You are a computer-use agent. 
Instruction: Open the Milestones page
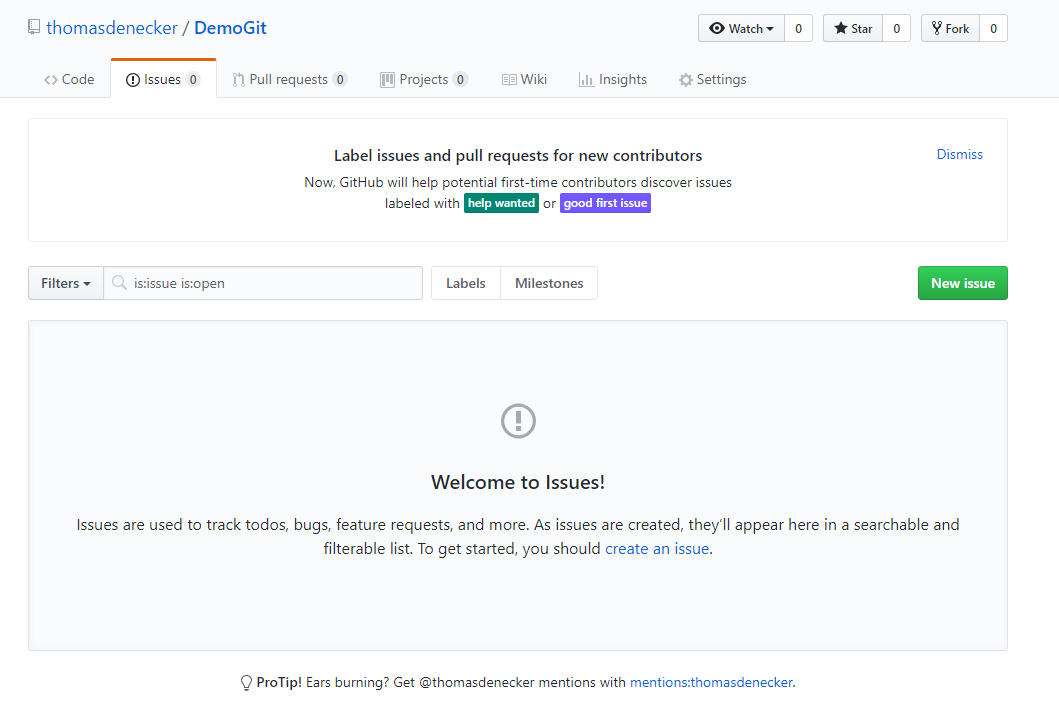pyautogui.click(x=549, y=283)
